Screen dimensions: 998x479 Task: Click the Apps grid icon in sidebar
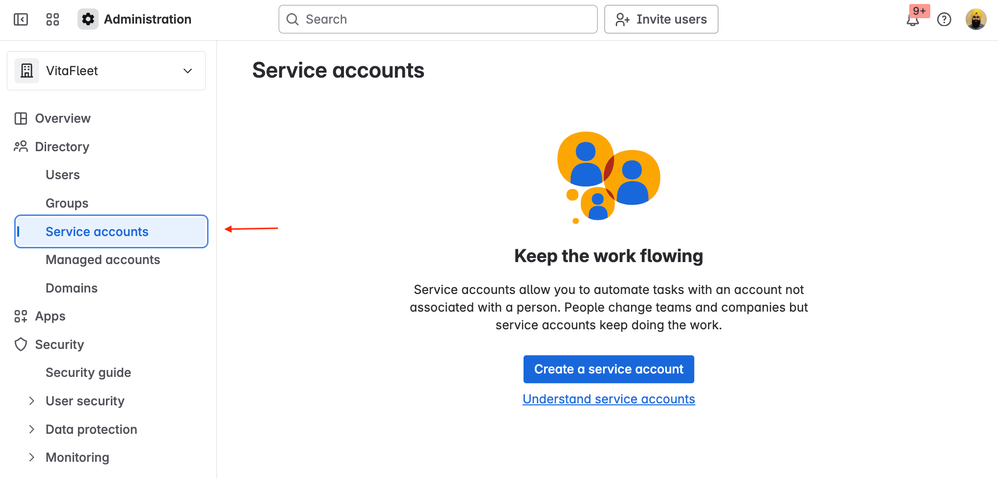click(21, 316)
